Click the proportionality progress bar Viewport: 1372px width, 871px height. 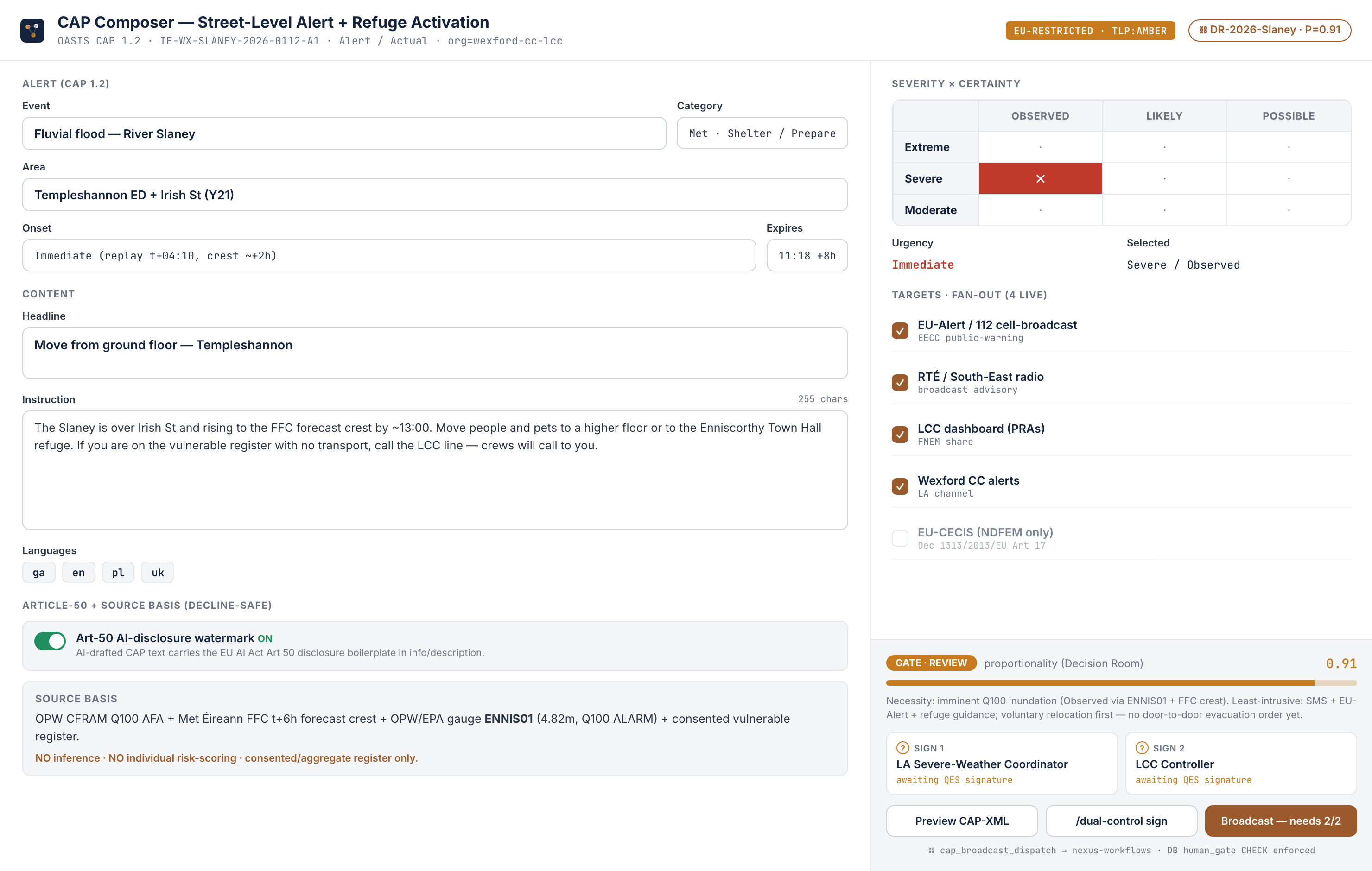point(1121,682)
